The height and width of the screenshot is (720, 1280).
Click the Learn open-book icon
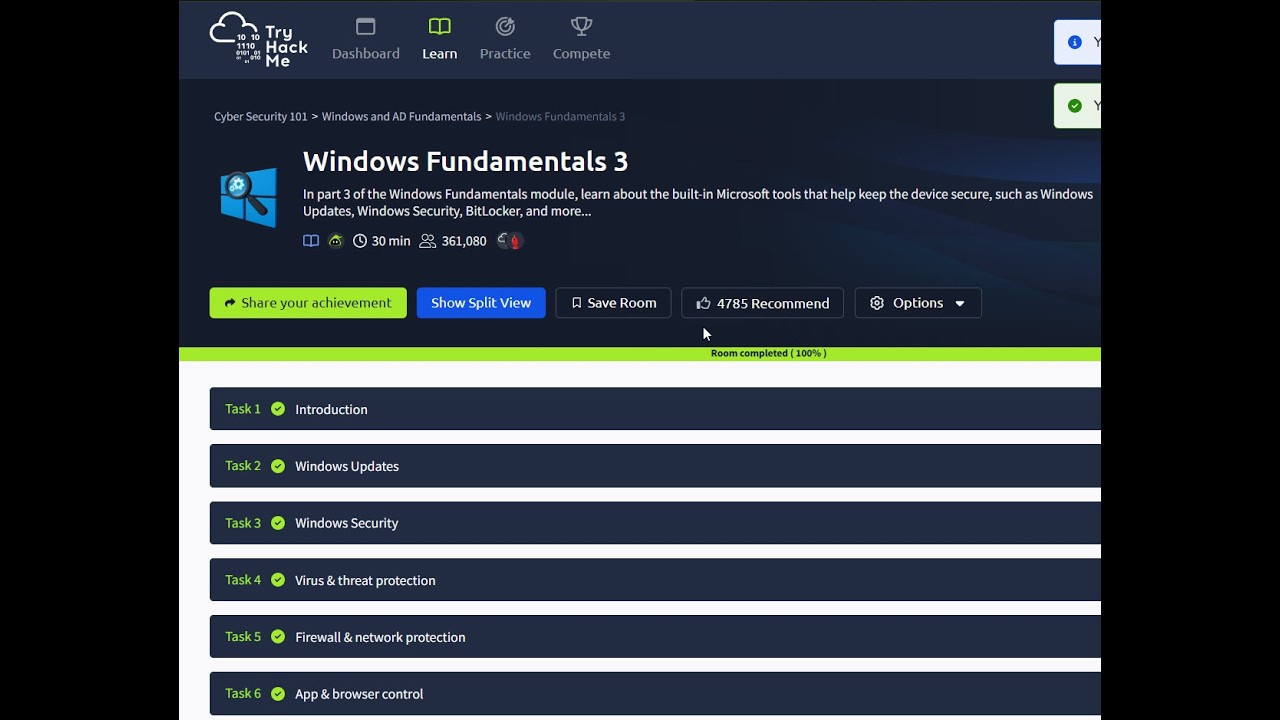click(439, 26)
